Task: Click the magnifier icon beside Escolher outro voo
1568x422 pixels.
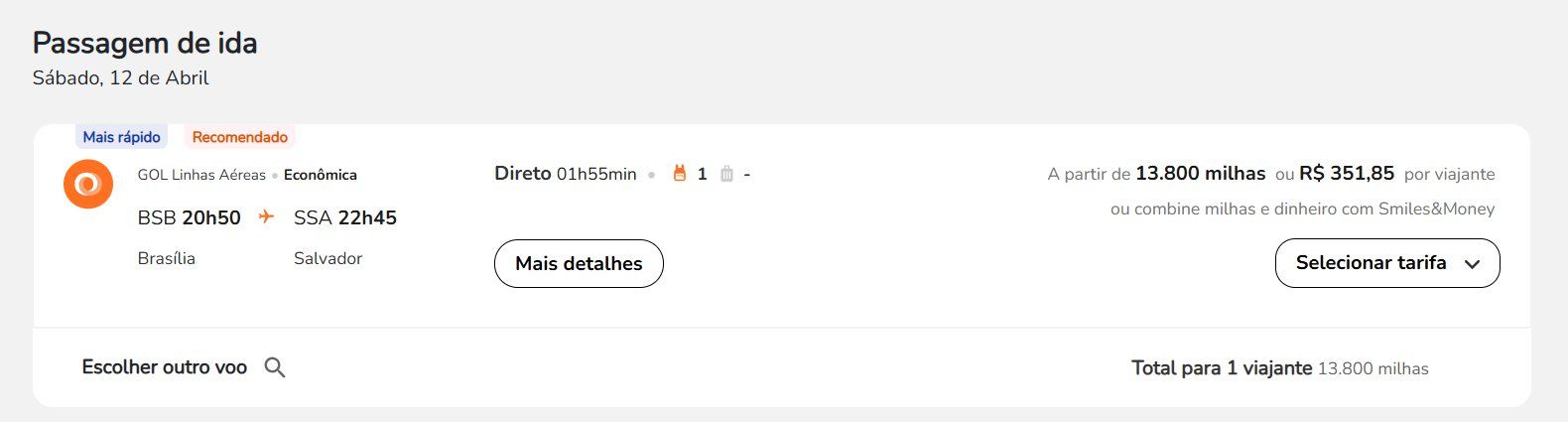Action: pos(275,367)
